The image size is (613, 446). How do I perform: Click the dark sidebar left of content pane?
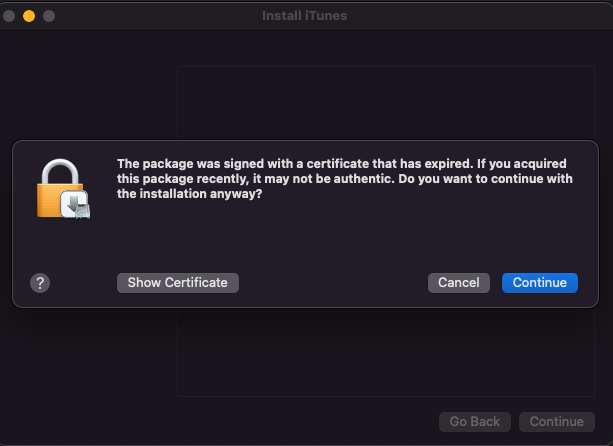pos(90,360)
